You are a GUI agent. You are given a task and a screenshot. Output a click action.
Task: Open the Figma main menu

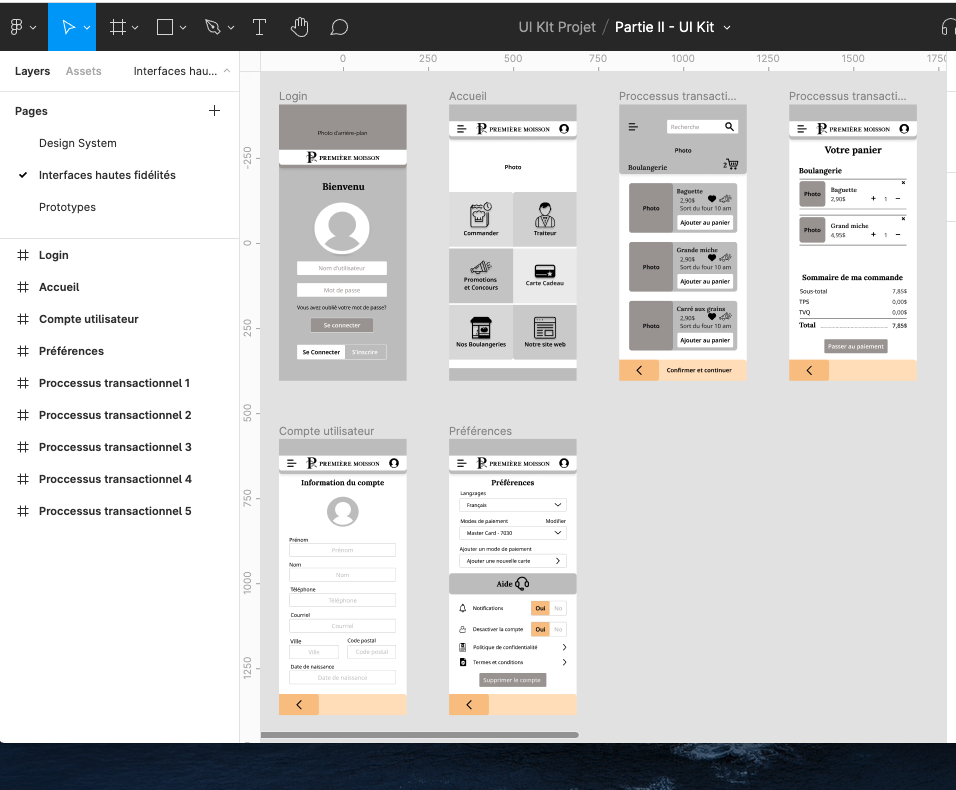pos(21,27)
